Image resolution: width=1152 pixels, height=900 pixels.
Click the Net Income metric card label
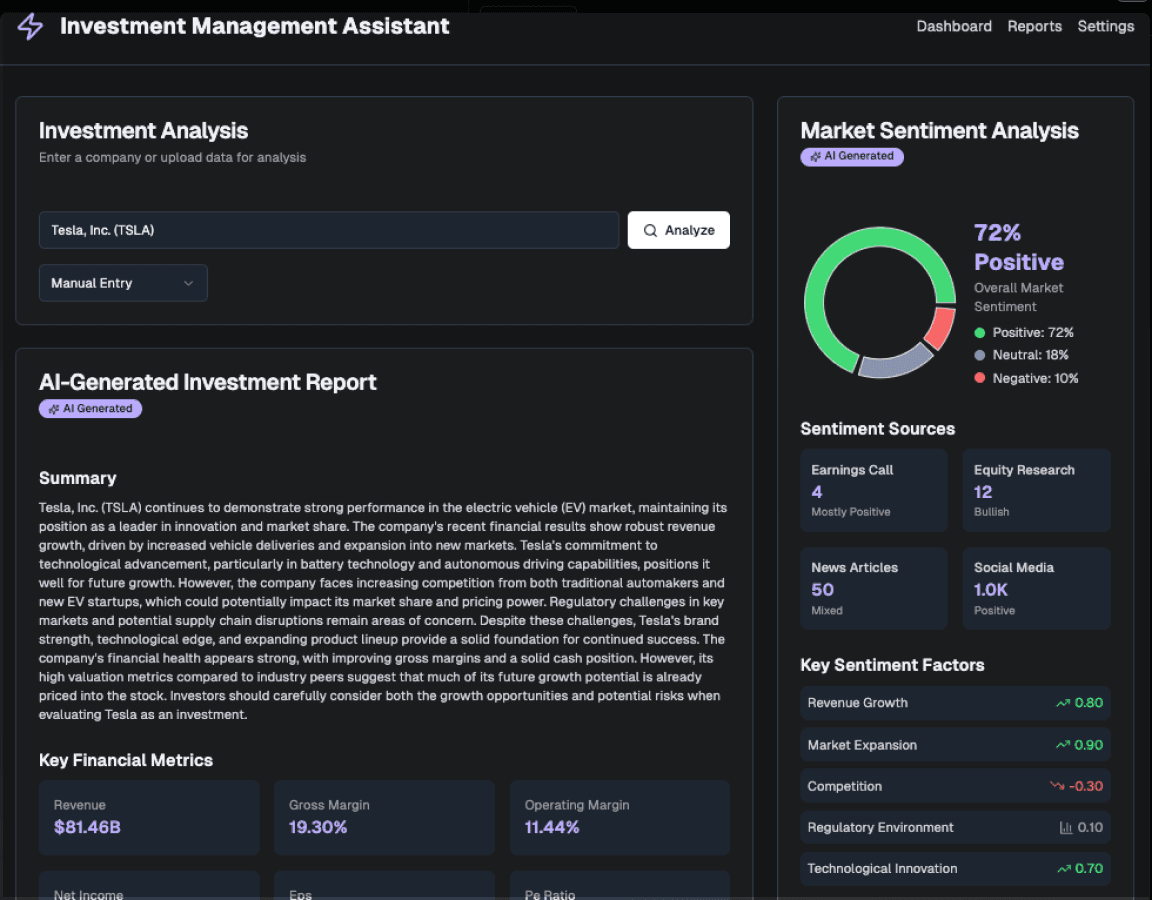tap(88, 894)
